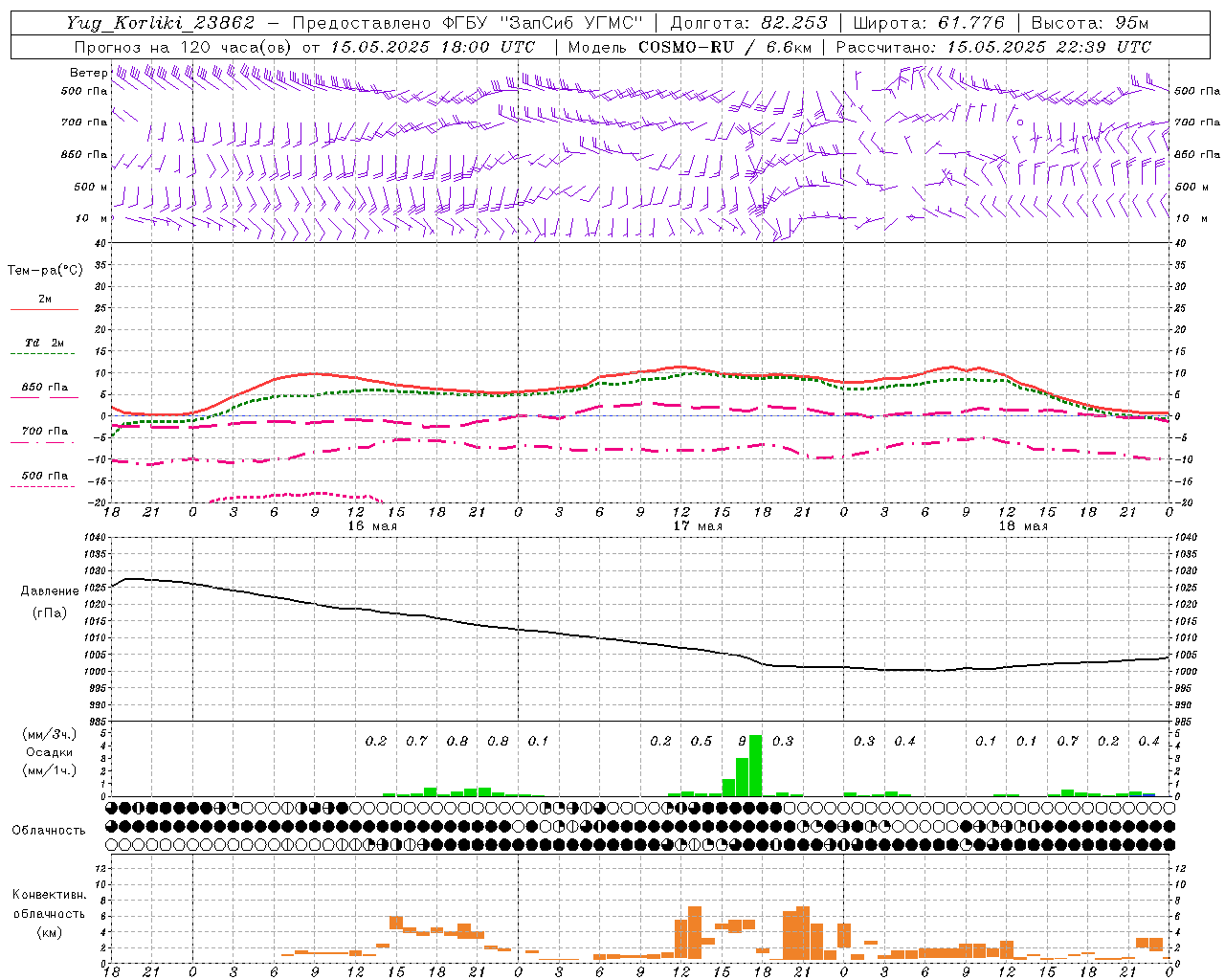
Task: Click the "ЗапСиб УГМС" provider text
Action: tap(574, 23)
